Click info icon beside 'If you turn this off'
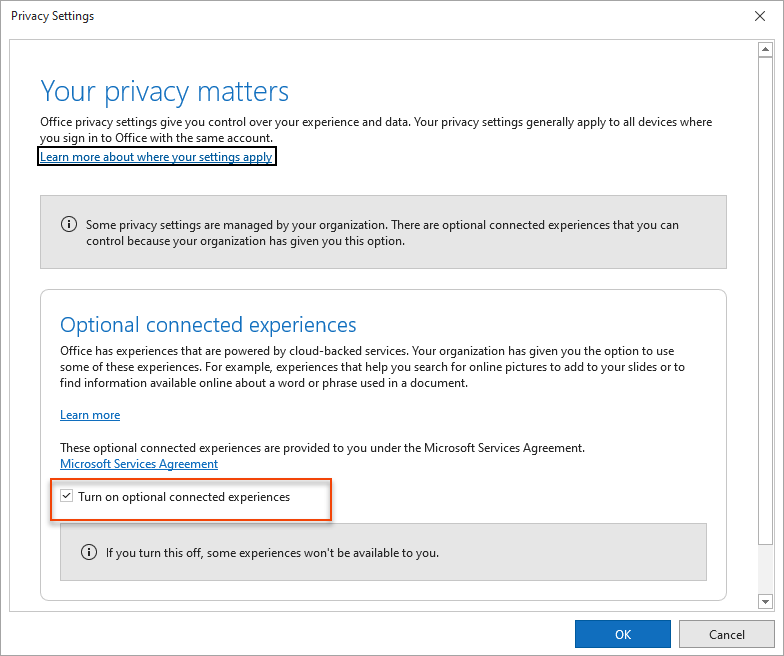 [x=88, y=552]
